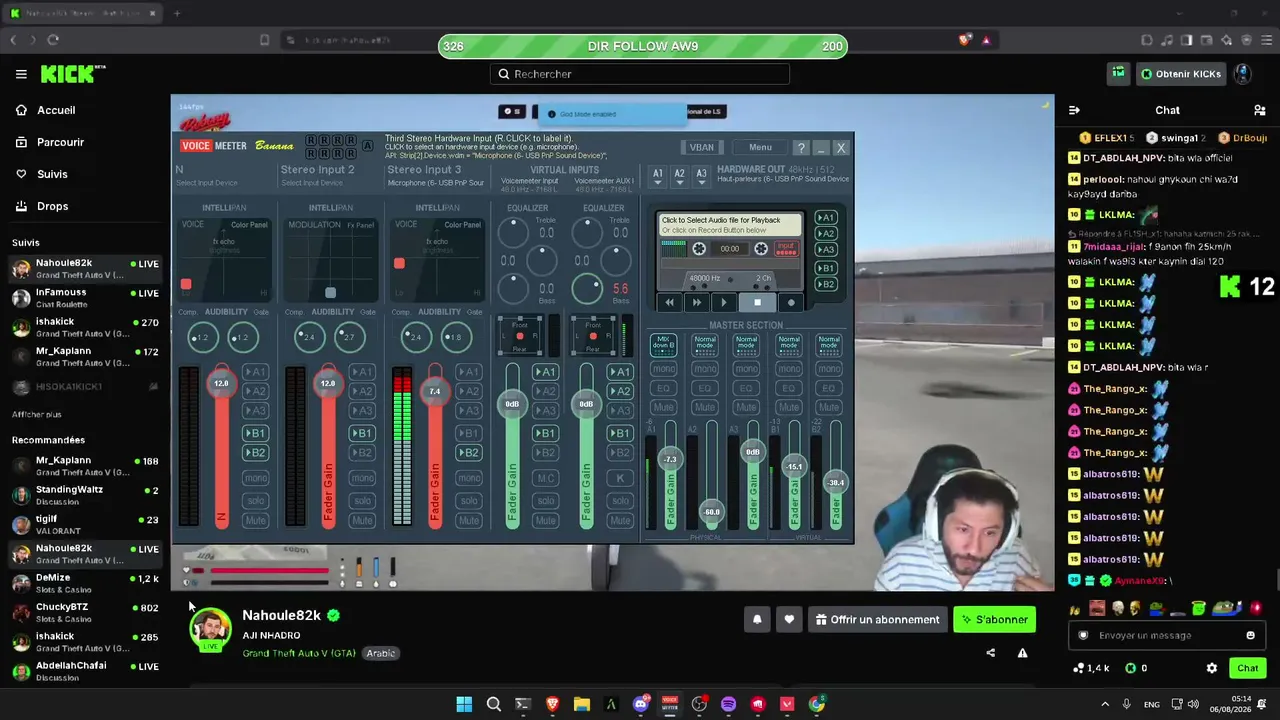
Task: Click the Voicemeeter cassette play button
Action: [724, 302]
